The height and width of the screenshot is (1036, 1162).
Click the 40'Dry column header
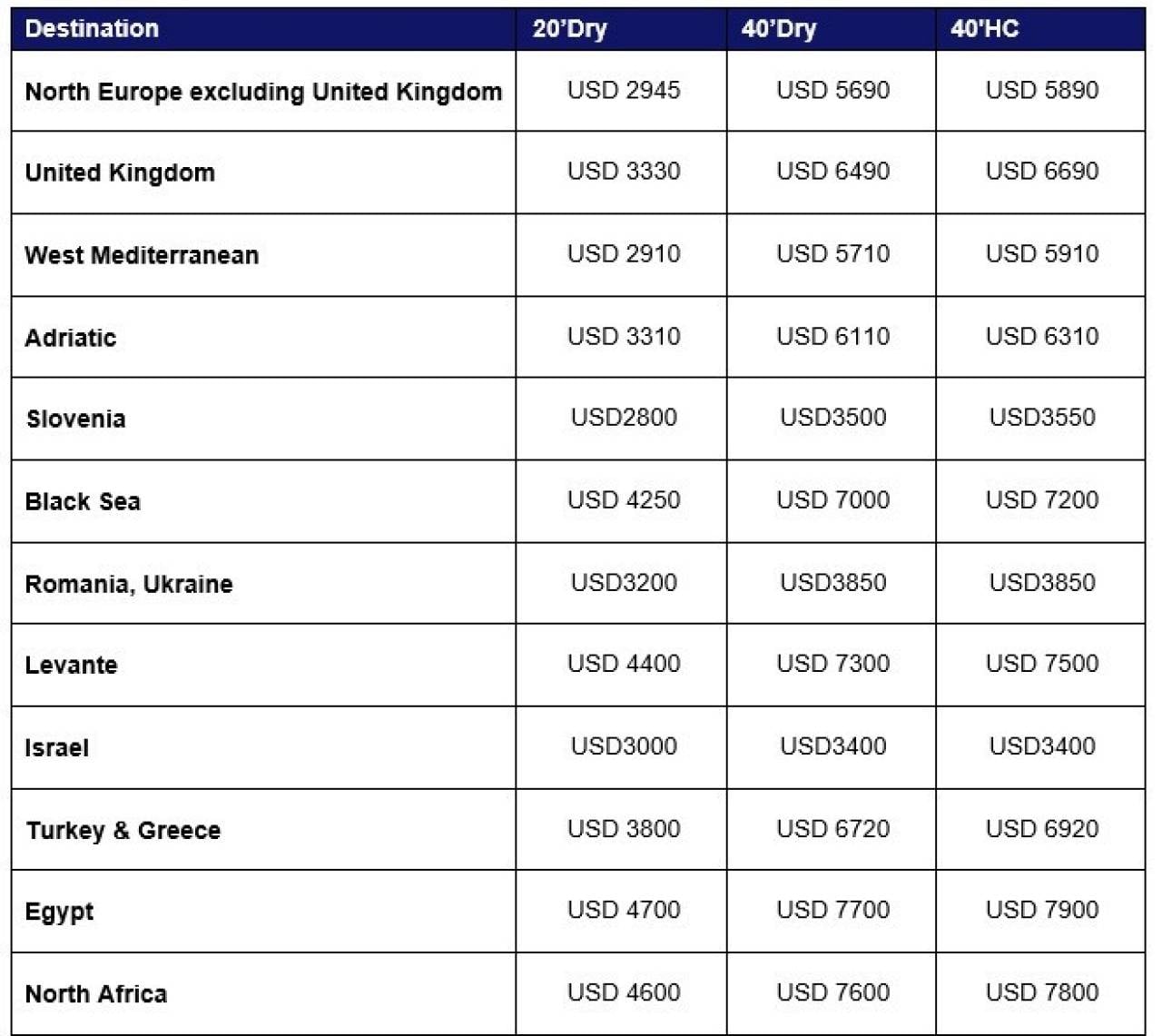(831, 29)
